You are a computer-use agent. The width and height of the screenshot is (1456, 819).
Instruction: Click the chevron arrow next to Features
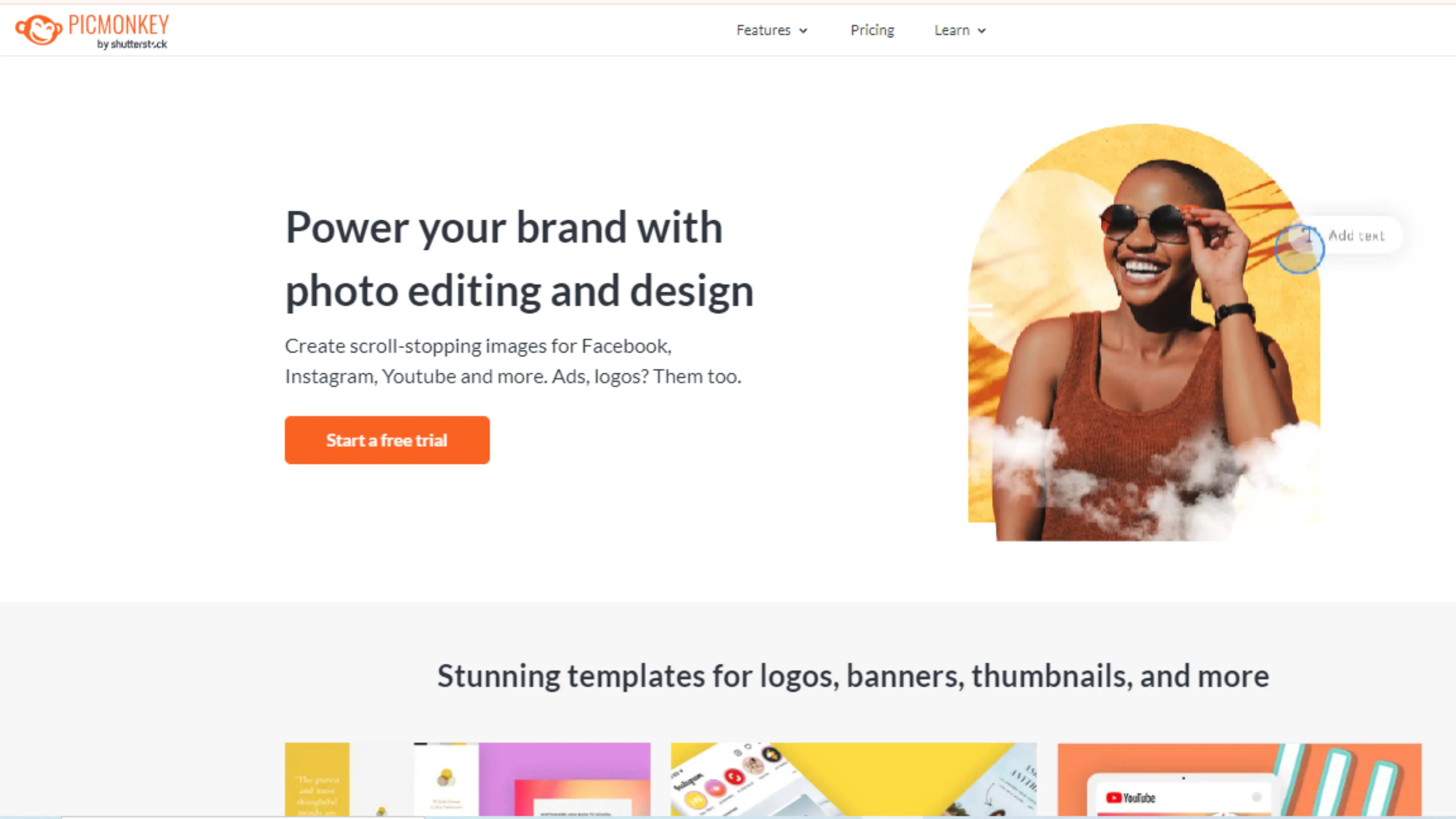click(803, 31)
